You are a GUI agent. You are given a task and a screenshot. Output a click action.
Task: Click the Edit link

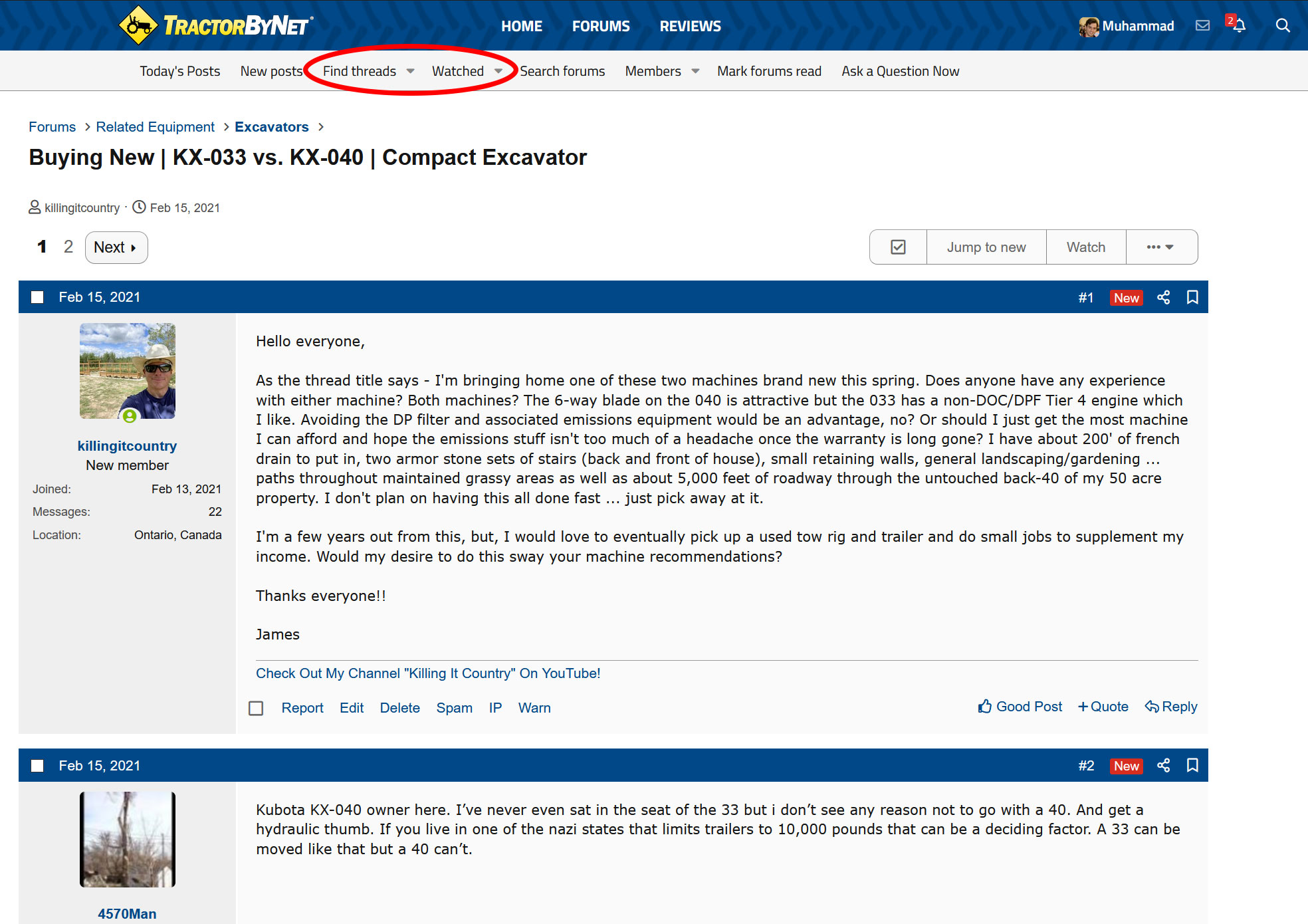(x=352, y=708)
